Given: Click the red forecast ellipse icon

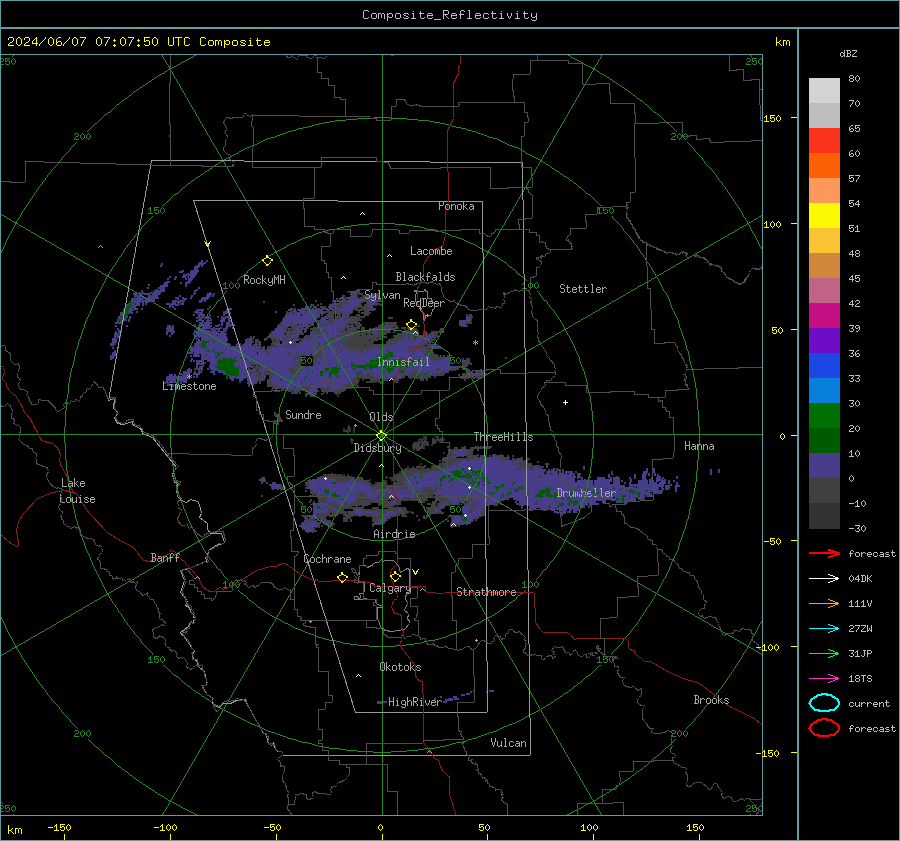Looking at the screenshot, I should coord(824,728).
